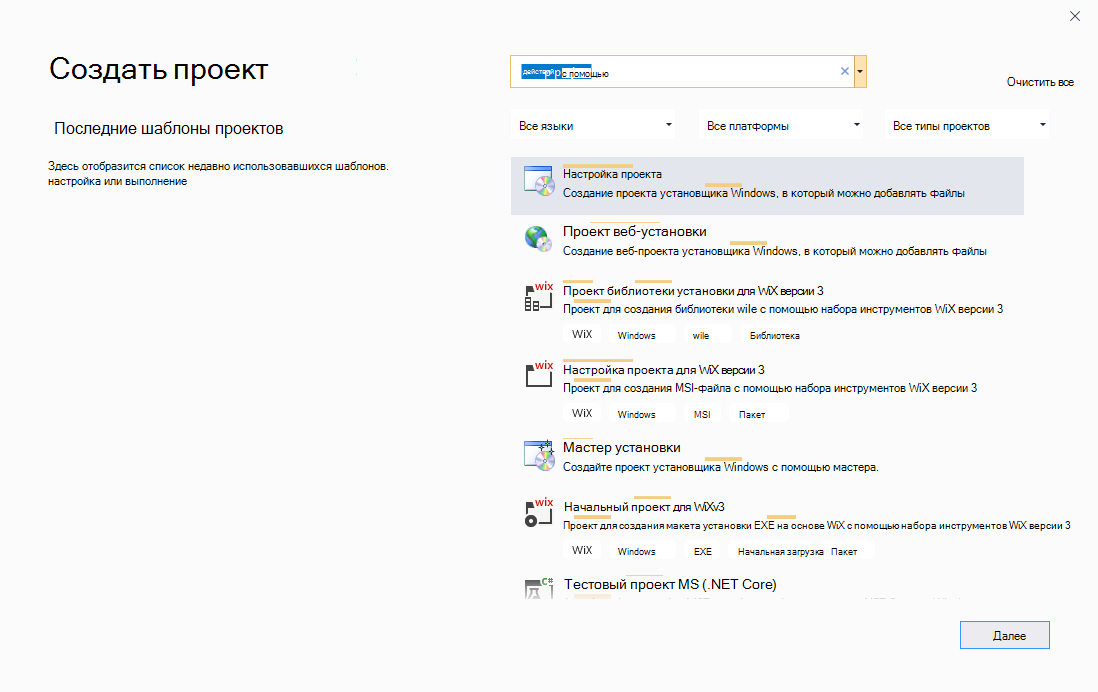Click the Очистить все link

pos(1040,82)
